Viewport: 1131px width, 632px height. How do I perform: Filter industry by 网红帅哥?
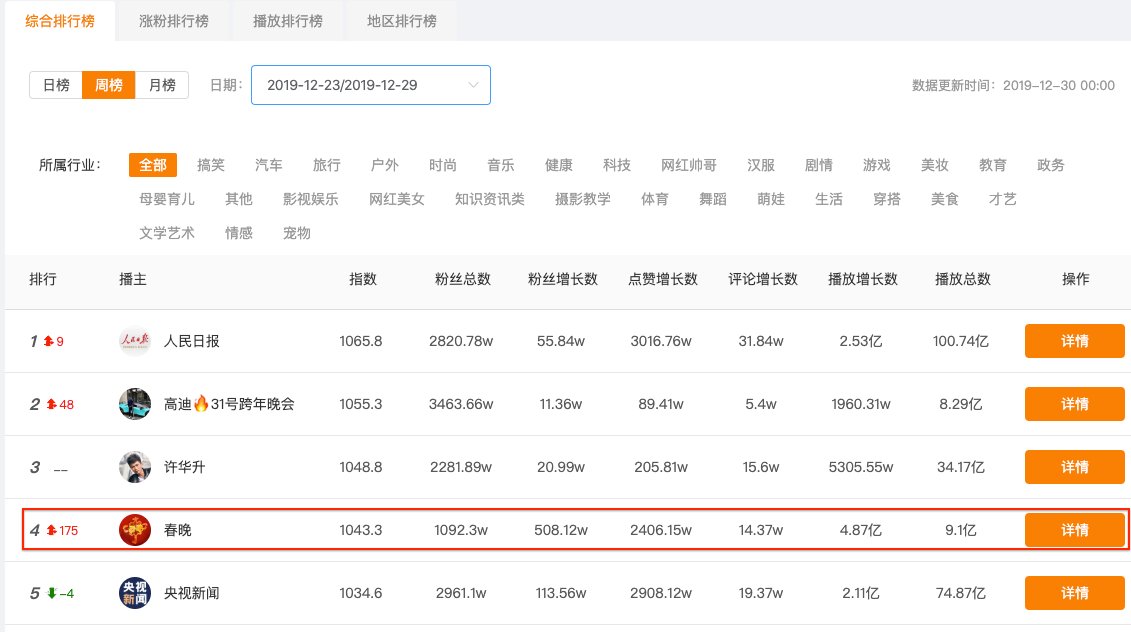coord(689,165)
